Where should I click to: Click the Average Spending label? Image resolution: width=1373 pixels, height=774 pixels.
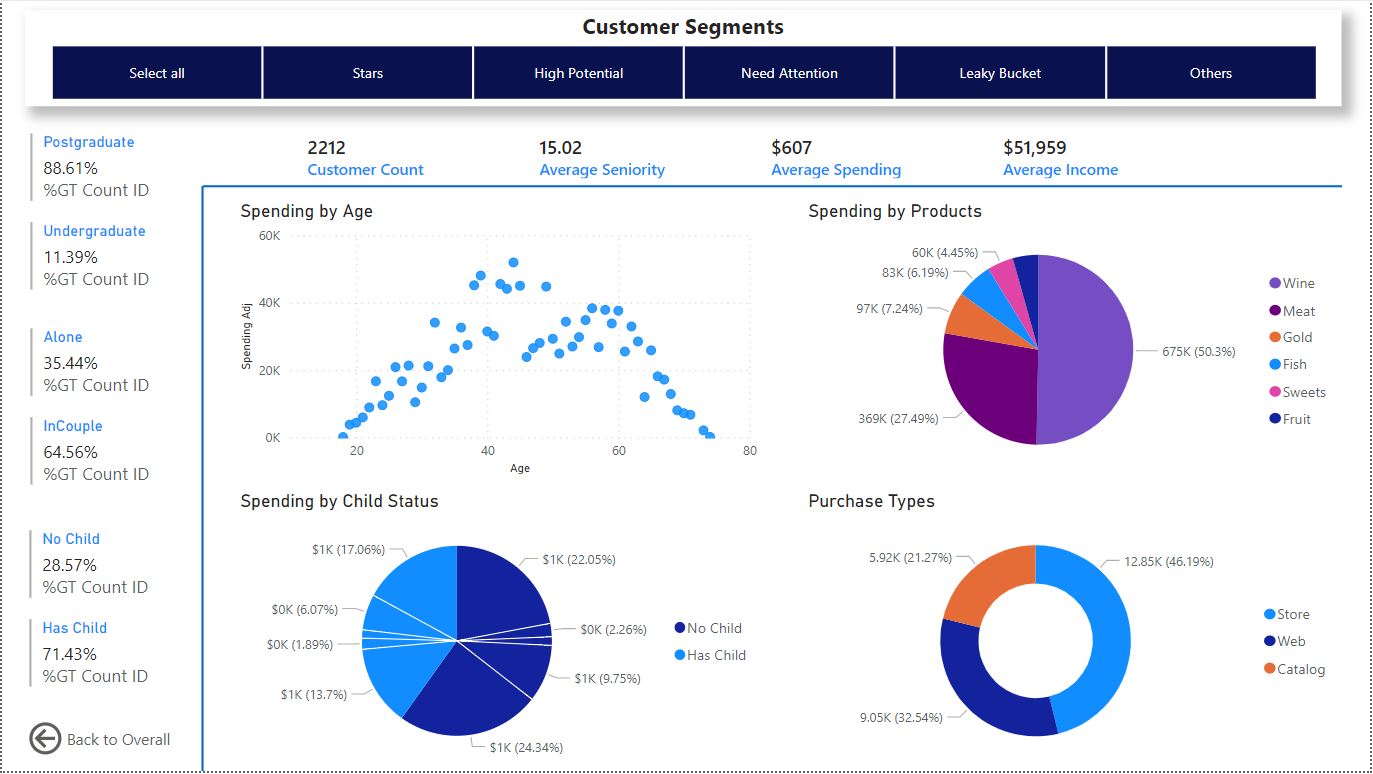[836, 170]
